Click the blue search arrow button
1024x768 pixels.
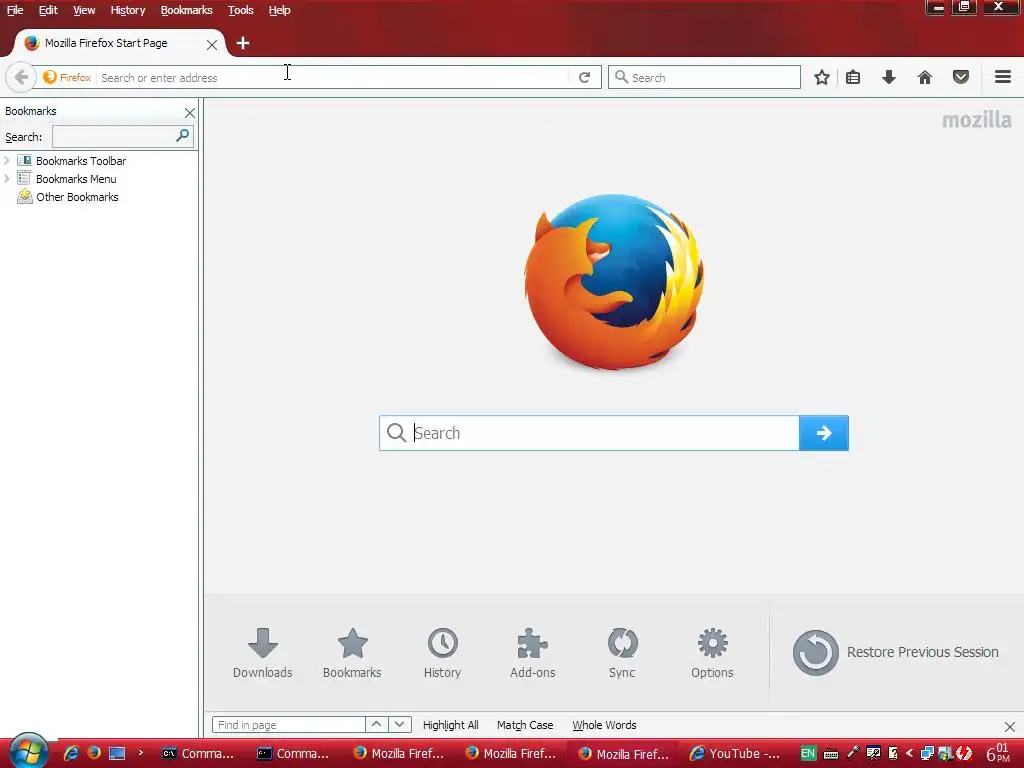coord(824,433)
